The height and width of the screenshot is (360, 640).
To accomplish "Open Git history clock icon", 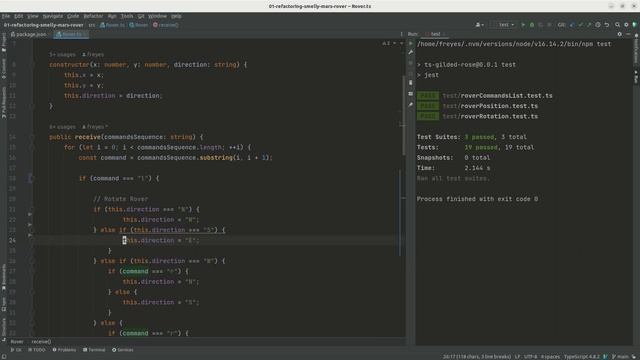I will tap(598, 25).
